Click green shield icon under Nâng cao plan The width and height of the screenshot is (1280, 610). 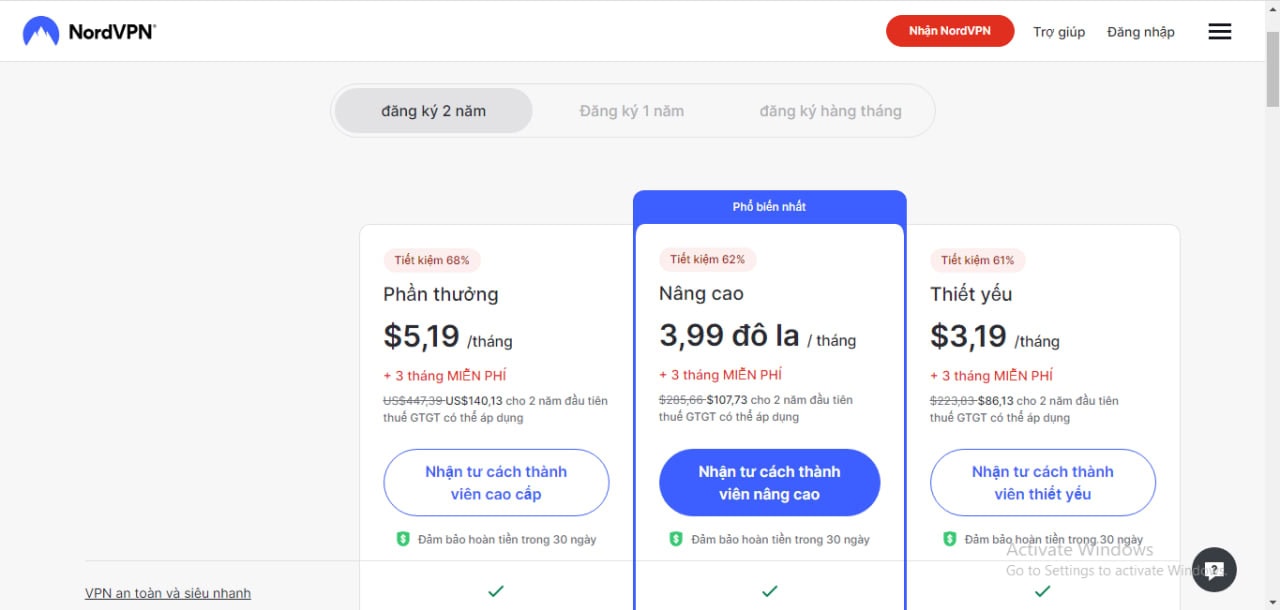[676, 539]
